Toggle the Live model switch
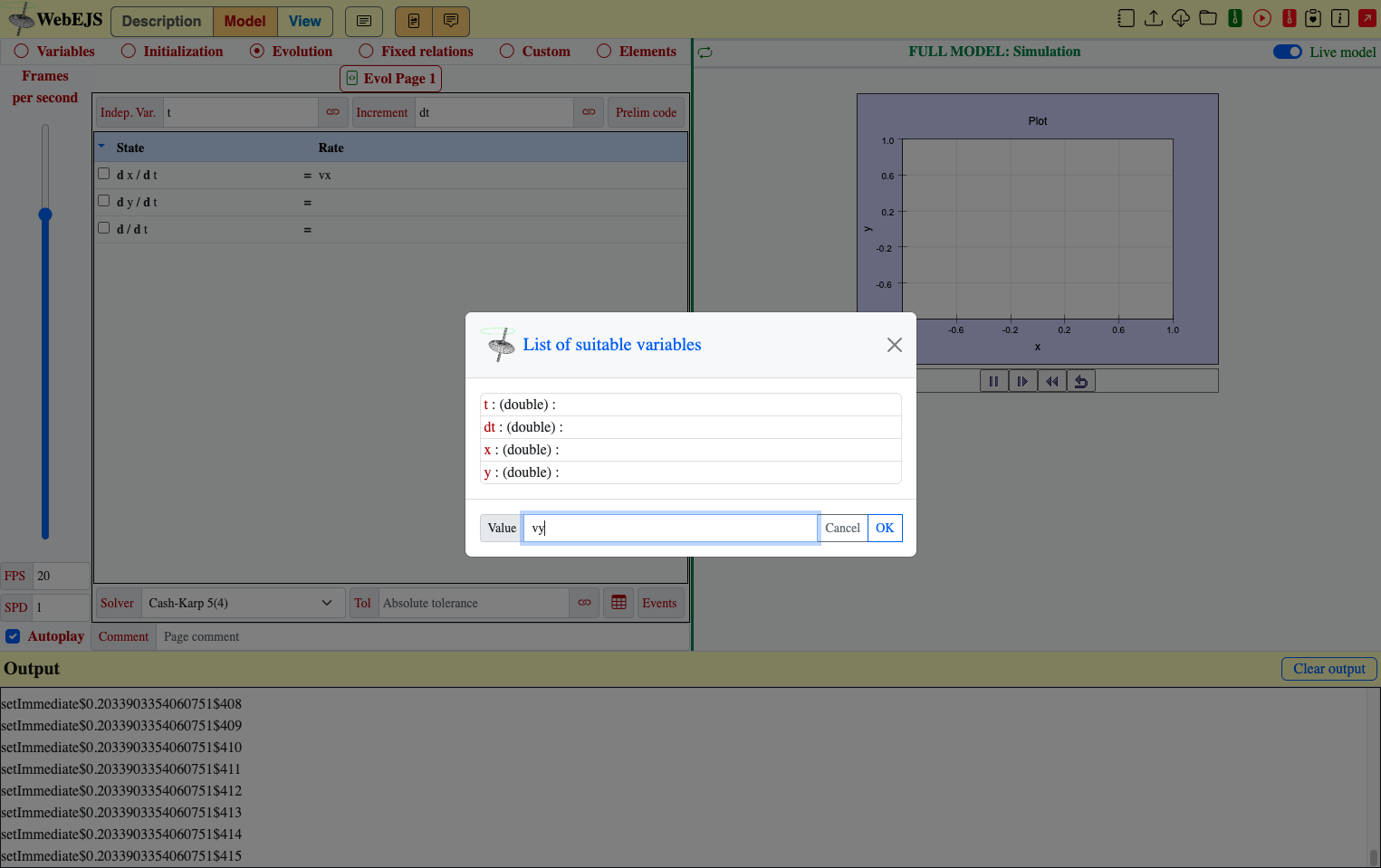This screenshot has height=868, width=1381. pos(1288,52)
